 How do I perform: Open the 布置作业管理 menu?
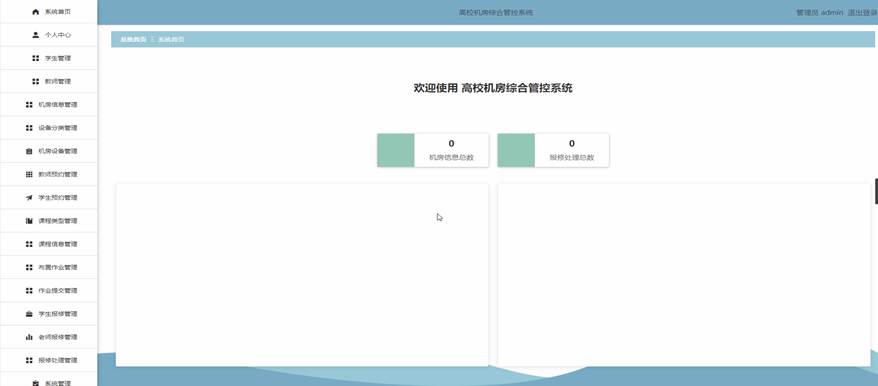tap(49, 267)
